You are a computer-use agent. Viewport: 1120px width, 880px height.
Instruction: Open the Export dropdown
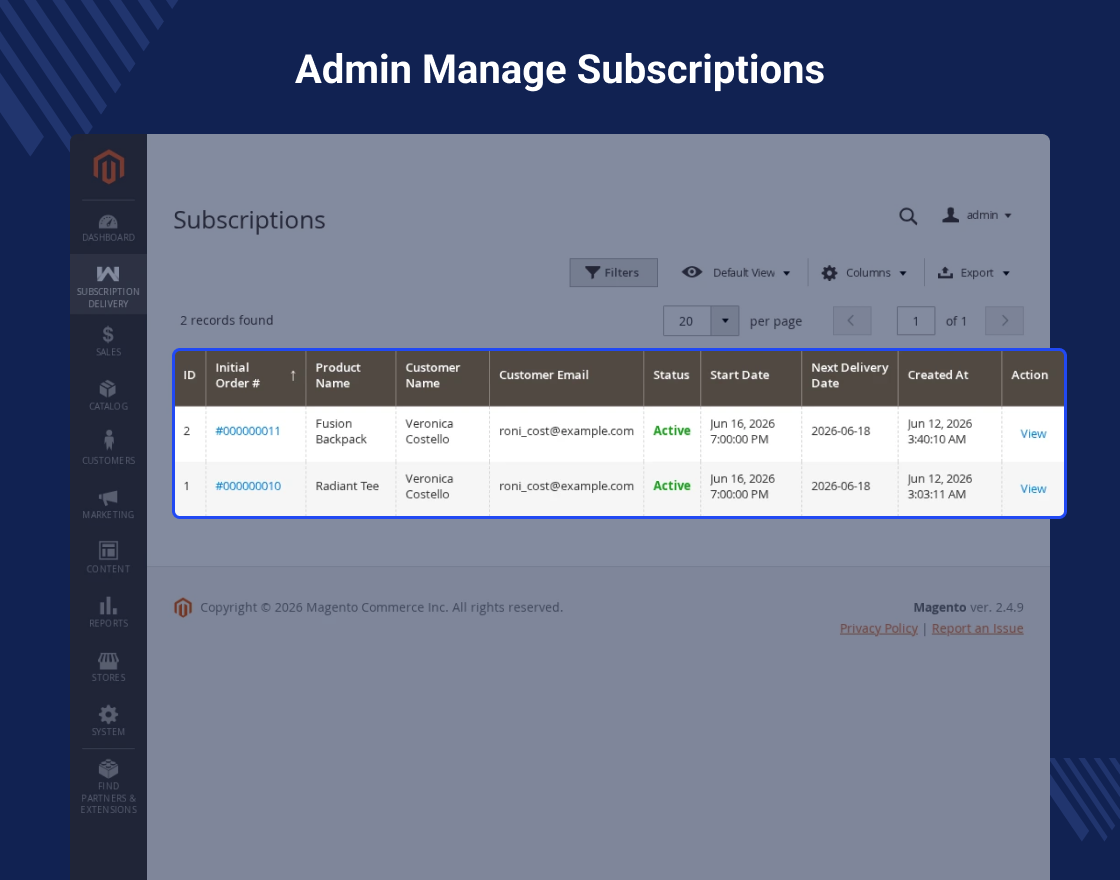pyautogui.click(x=974, y=273)
